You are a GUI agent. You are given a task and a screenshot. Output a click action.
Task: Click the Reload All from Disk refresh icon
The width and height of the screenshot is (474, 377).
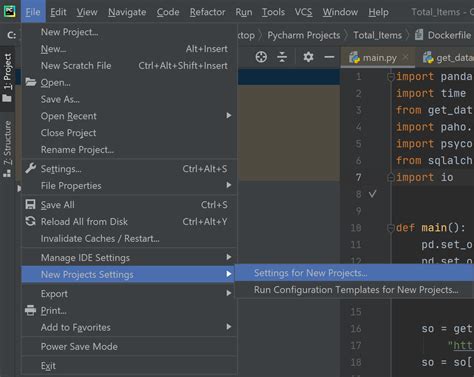30,221
